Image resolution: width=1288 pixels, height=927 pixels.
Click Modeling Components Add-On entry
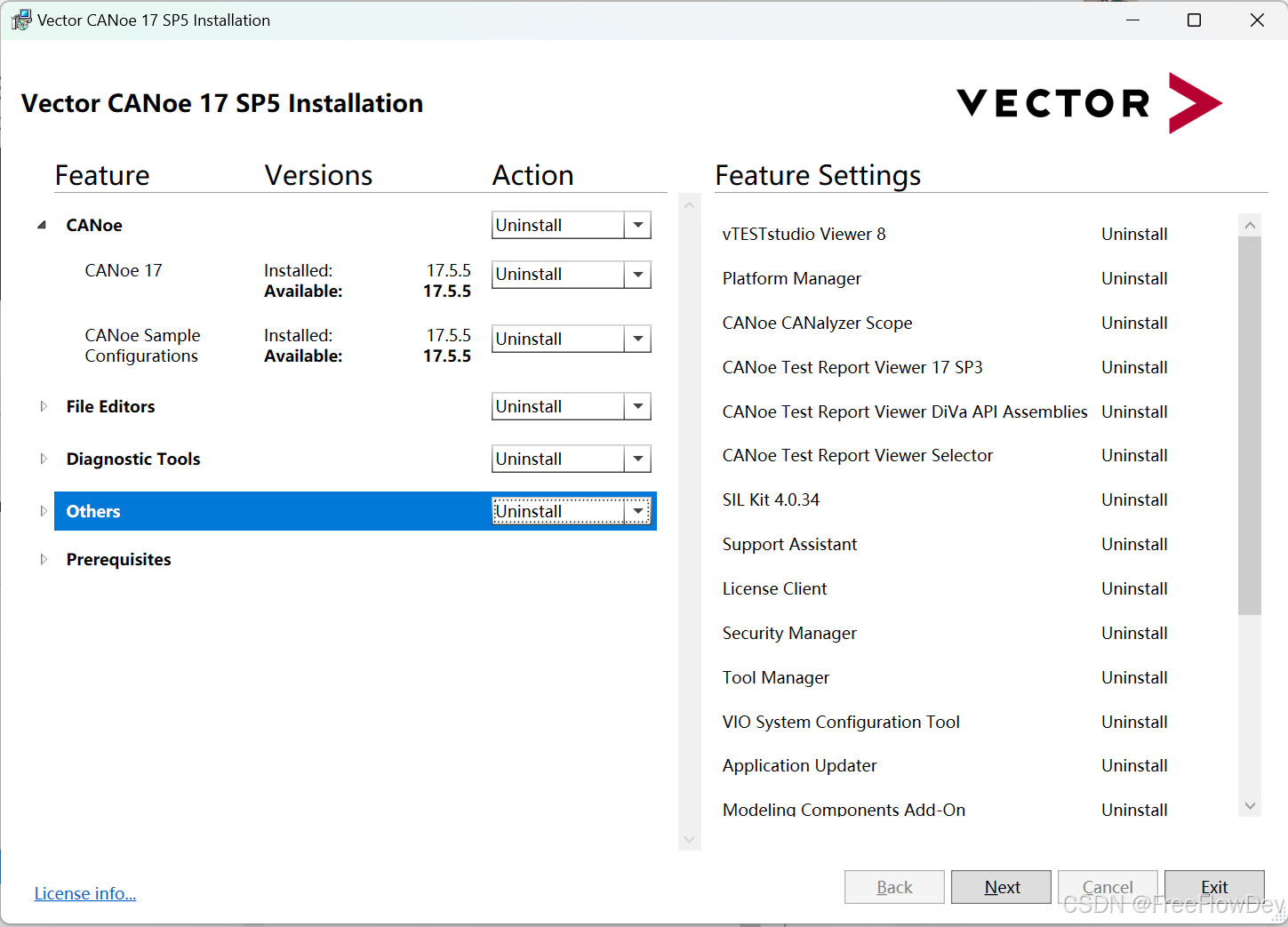tap(844, 809)
